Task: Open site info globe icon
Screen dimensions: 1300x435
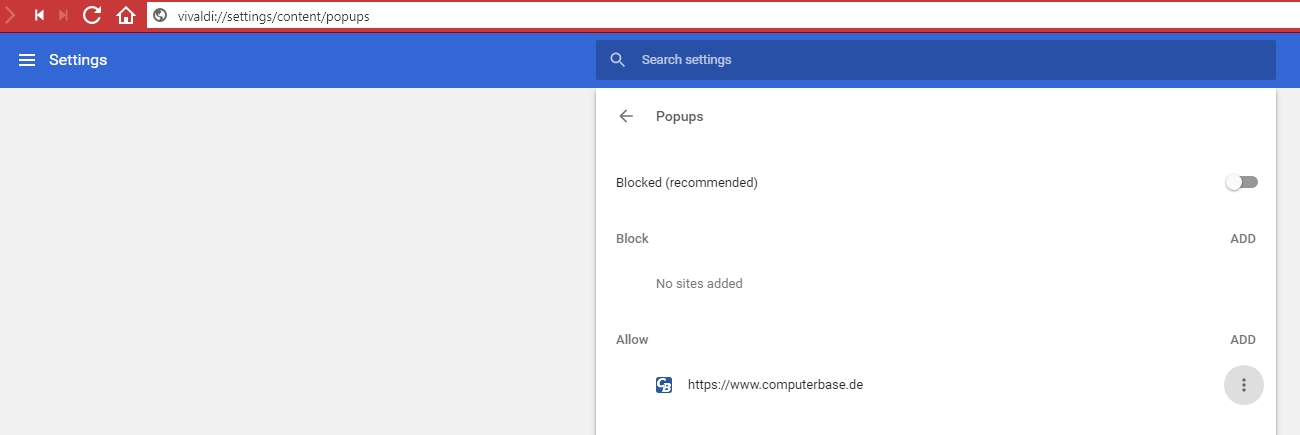Action: pos(160,16)
